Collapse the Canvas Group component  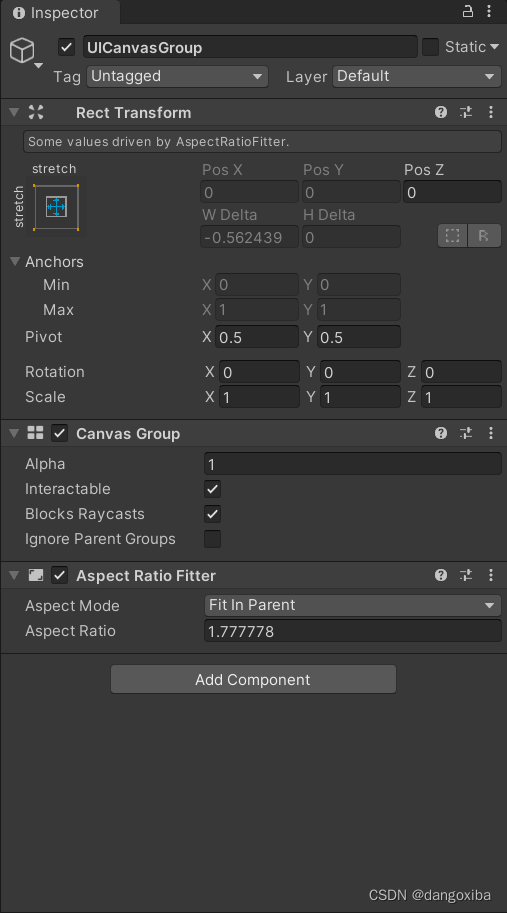tap(14, 433)
